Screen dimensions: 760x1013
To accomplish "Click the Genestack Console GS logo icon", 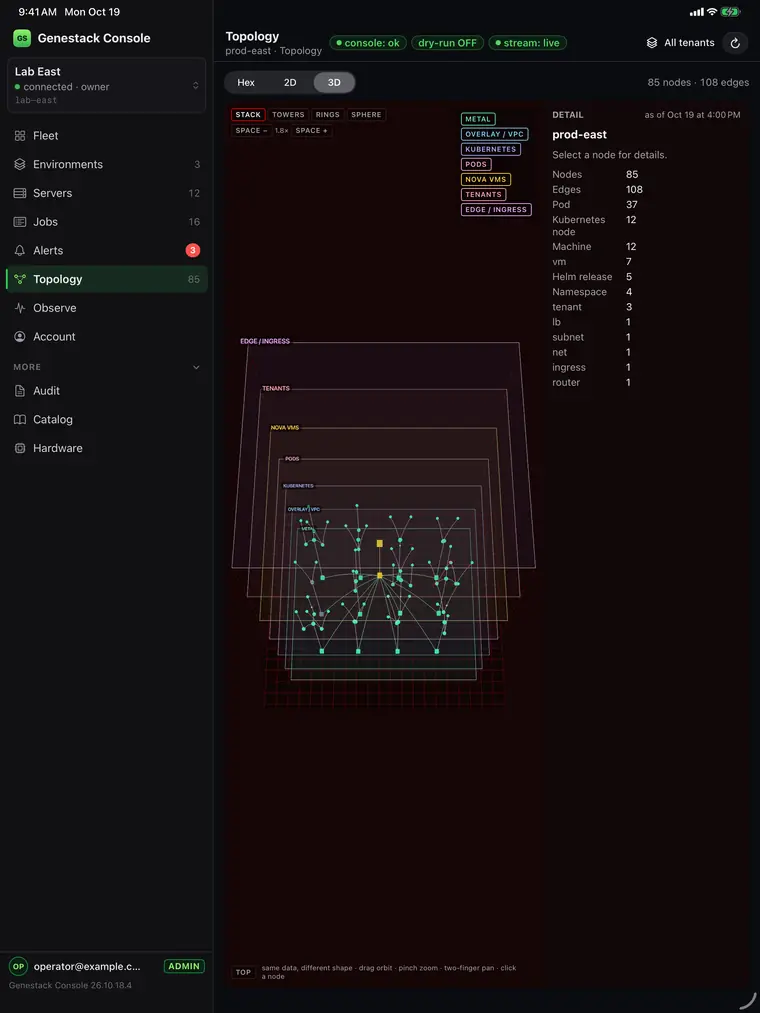I will (x=22, y=38).
